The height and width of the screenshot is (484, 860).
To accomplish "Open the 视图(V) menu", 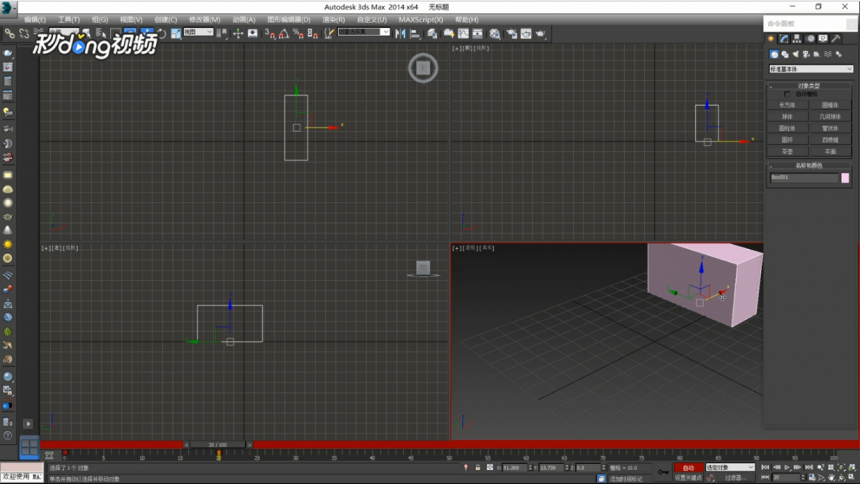I will pos(131,20).
